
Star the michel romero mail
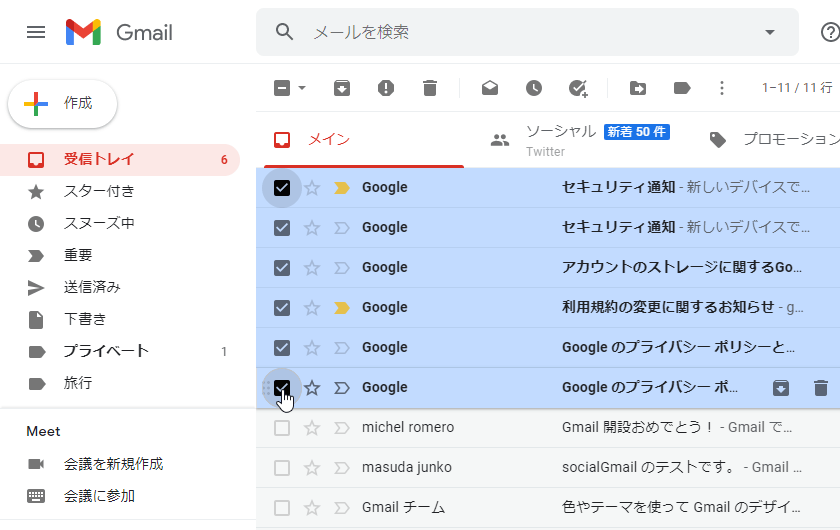coord(312,428)
